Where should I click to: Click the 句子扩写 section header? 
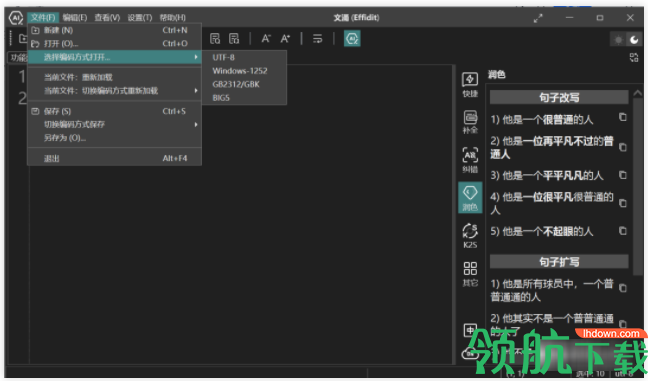pyautogui.click(x=559, y=262)
